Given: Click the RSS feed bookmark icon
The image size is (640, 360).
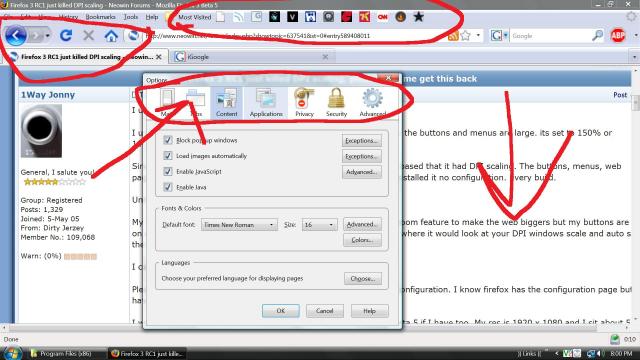Looking at the screenshot, I should [x=238, y=17].
